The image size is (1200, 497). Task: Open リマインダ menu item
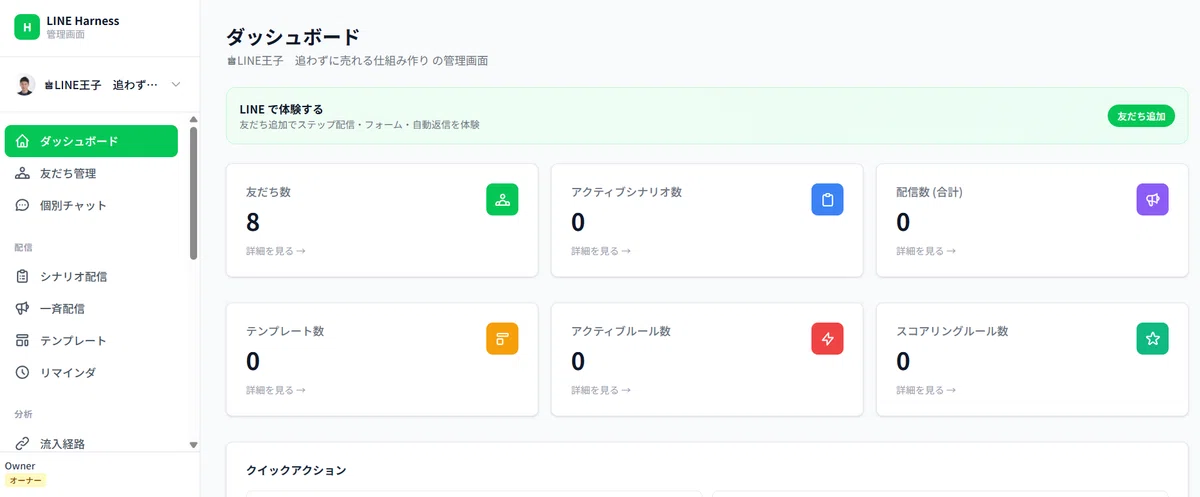pos(91,372)
